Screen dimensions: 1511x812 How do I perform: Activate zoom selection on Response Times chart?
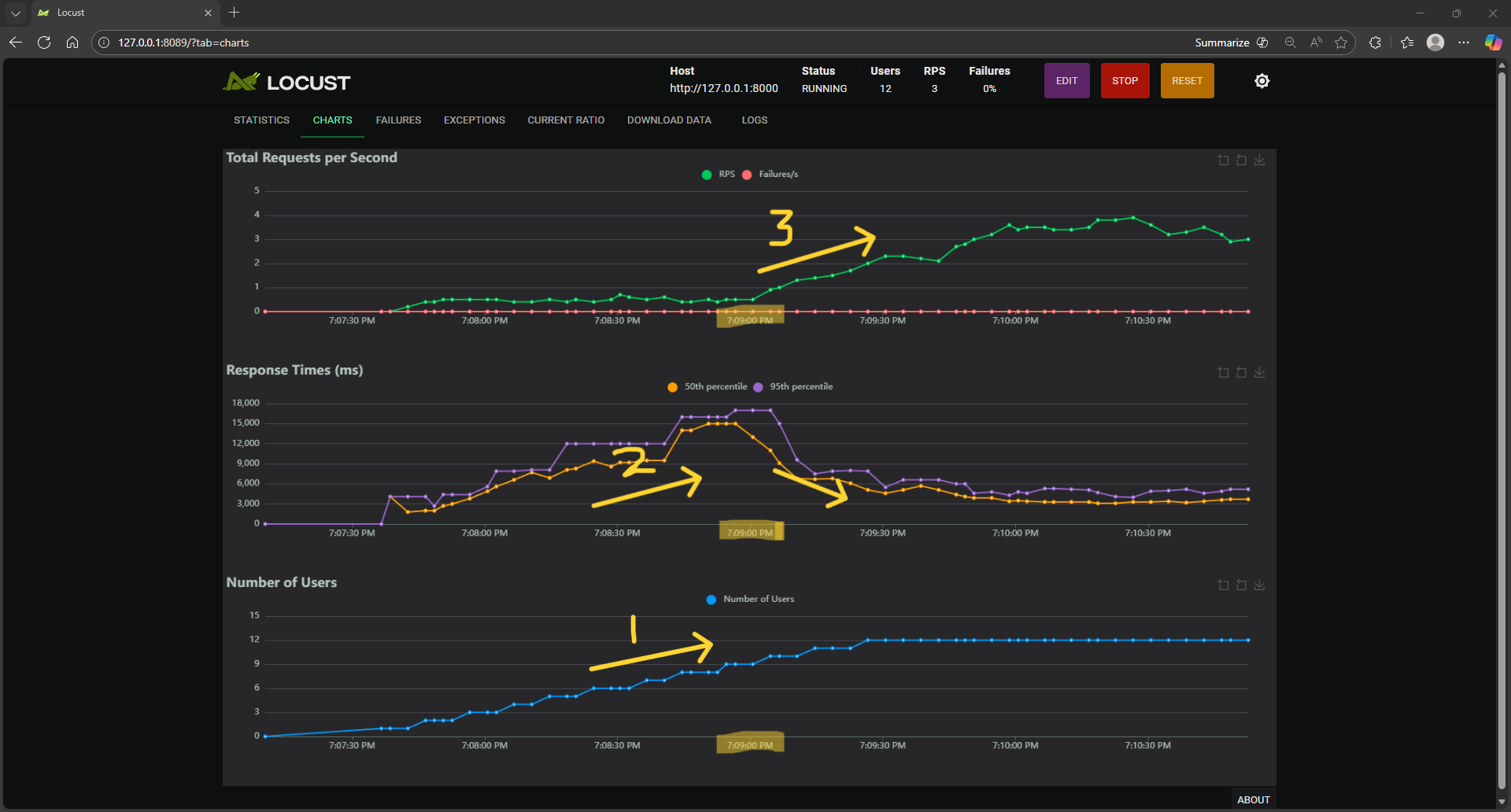pyautogui.click(x=1223, y=372)
